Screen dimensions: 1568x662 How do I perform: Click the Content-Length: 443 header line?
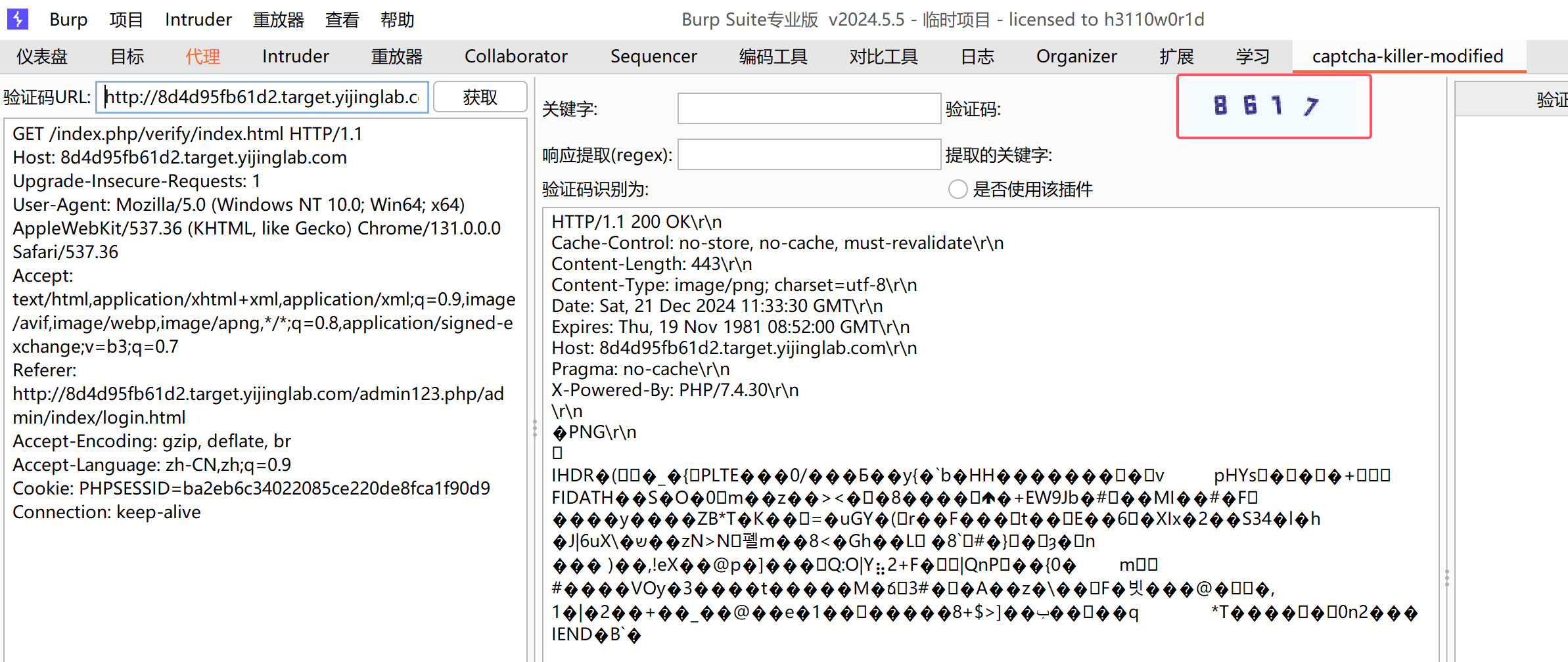pos(651,264)
